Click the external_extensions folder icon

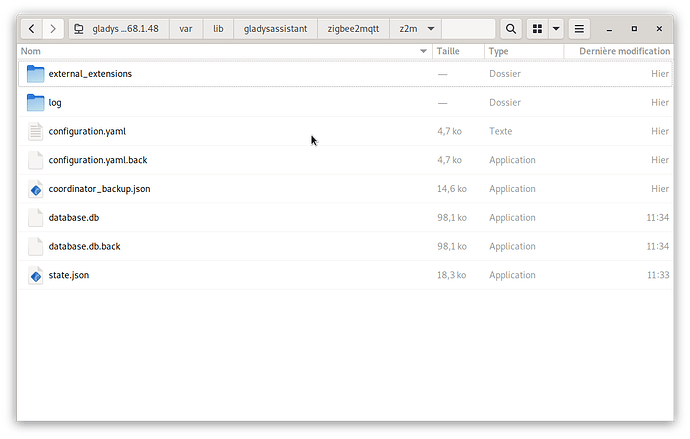(x=35, y=74)
